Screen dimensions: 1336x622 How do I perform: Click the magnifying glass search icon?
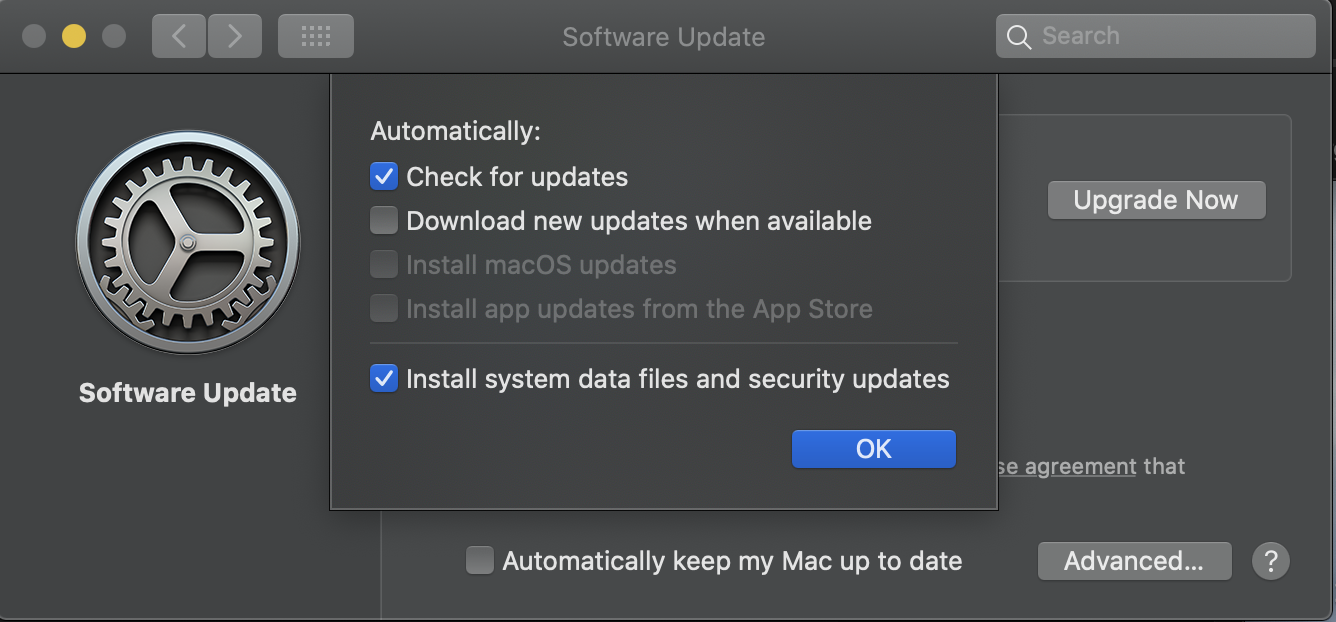tap(1019, 37)
